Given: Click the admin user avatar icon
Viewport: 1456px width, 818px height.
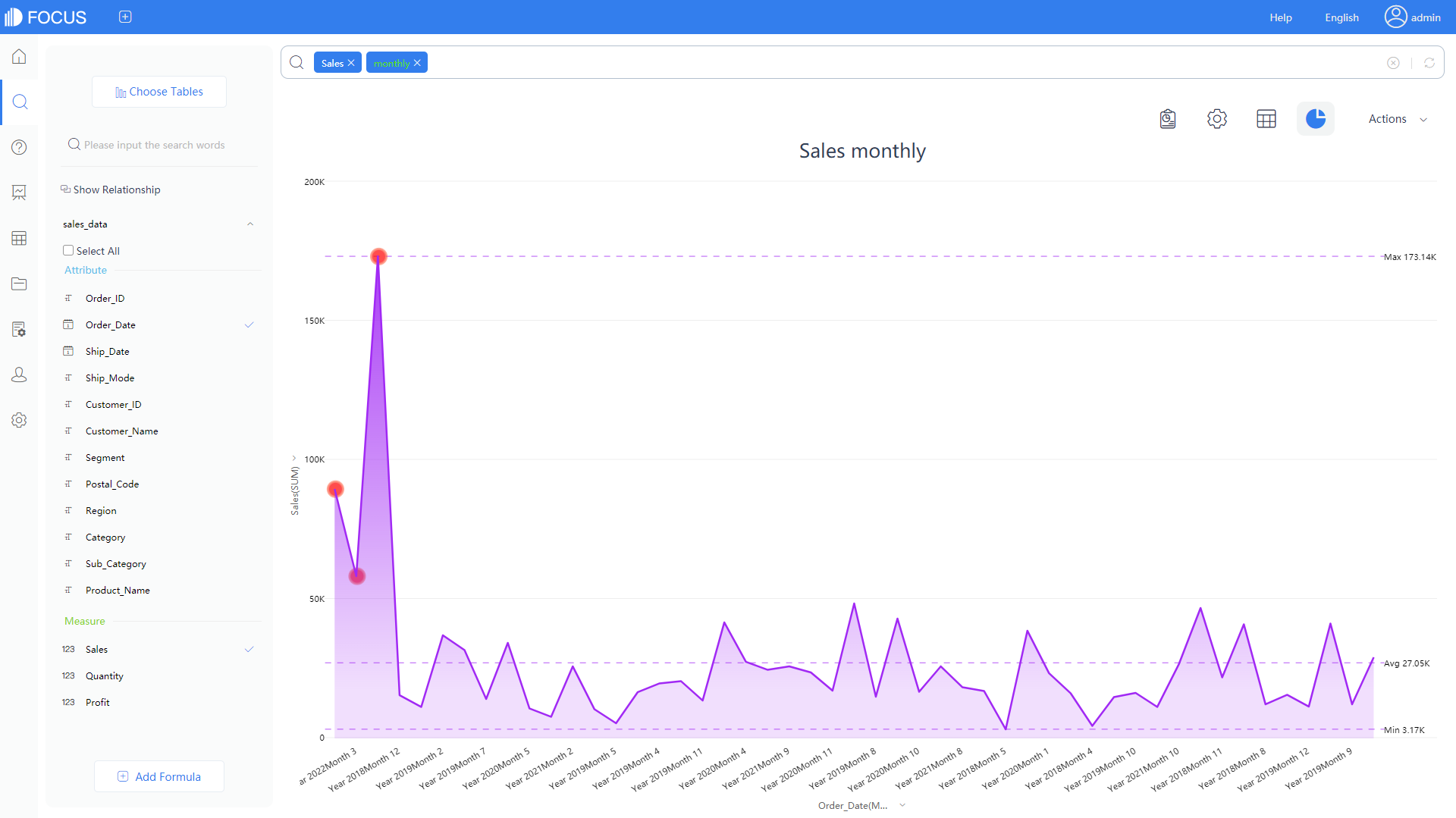Looking at the screenshot, I should [1395, 17].
